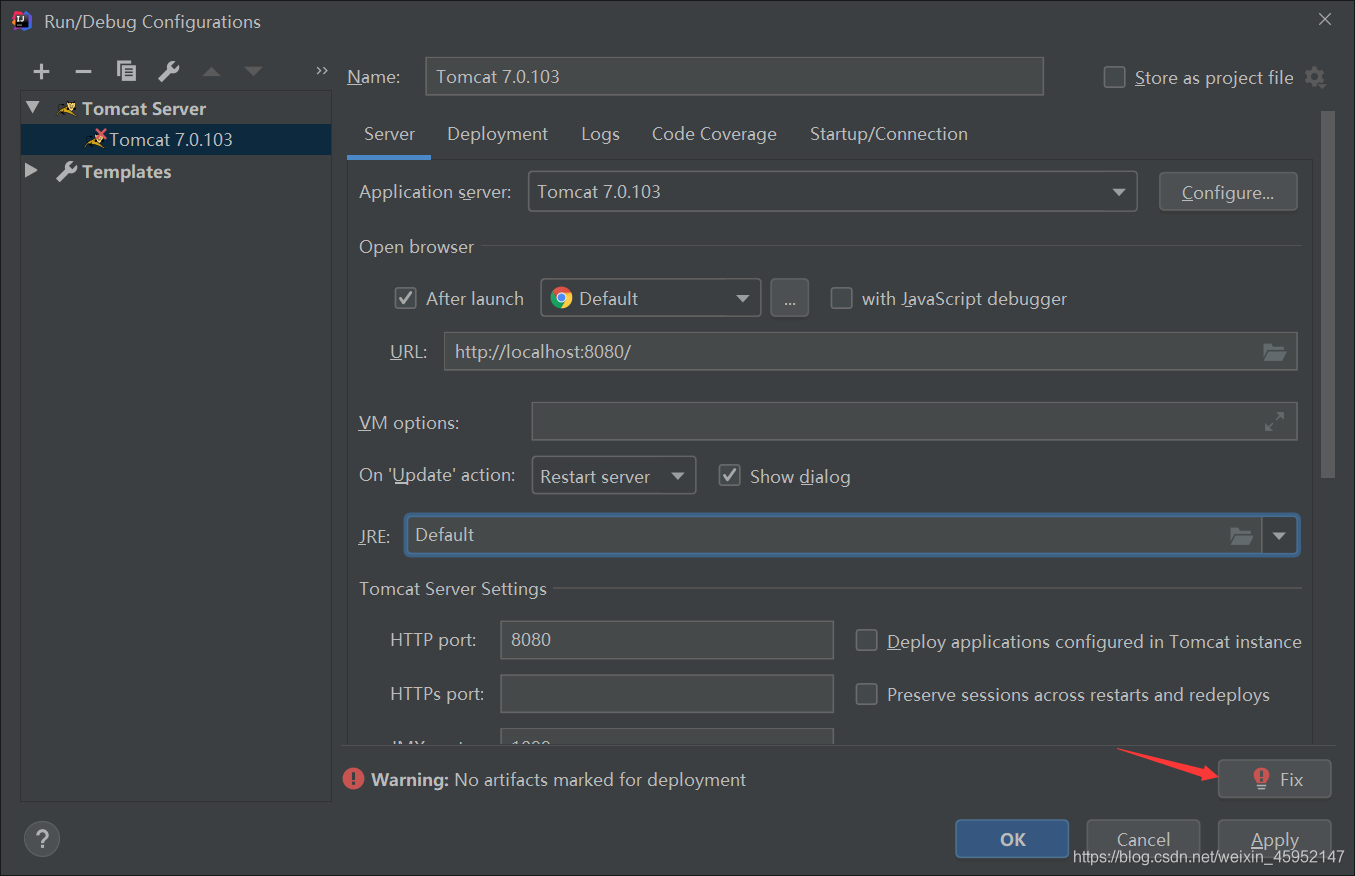Click Chrome icon in browser selector
The width and height of the screenshot is (1355, 876).
561,298
